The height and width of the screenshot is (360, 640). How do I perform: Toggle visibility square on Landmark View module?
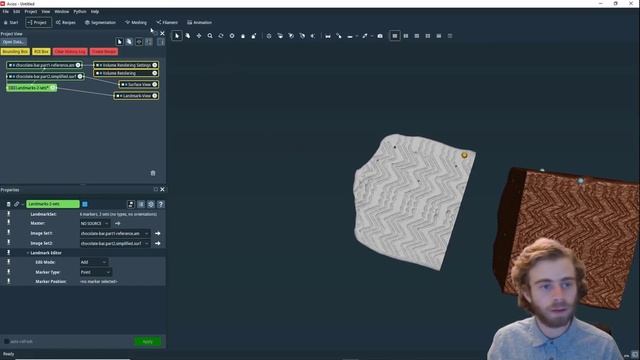118,96
